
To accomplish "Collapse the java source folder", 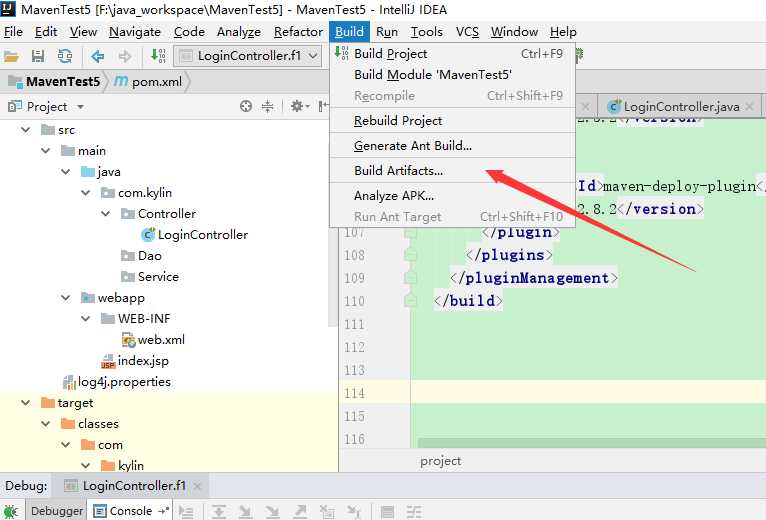I will coord(65,172).
